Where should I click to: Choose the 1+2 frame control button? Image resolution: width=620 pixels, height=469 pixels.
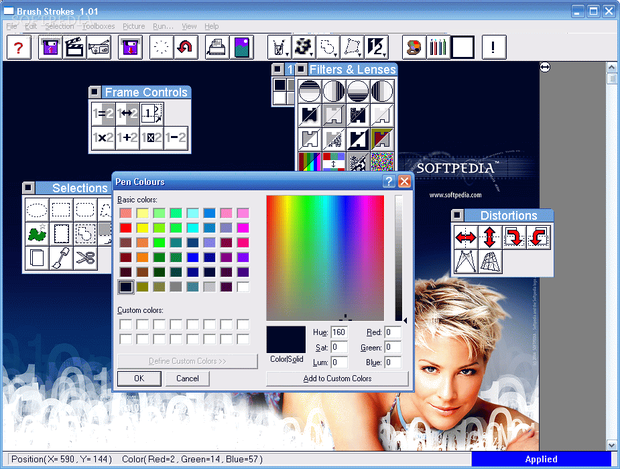click(127, 138)
